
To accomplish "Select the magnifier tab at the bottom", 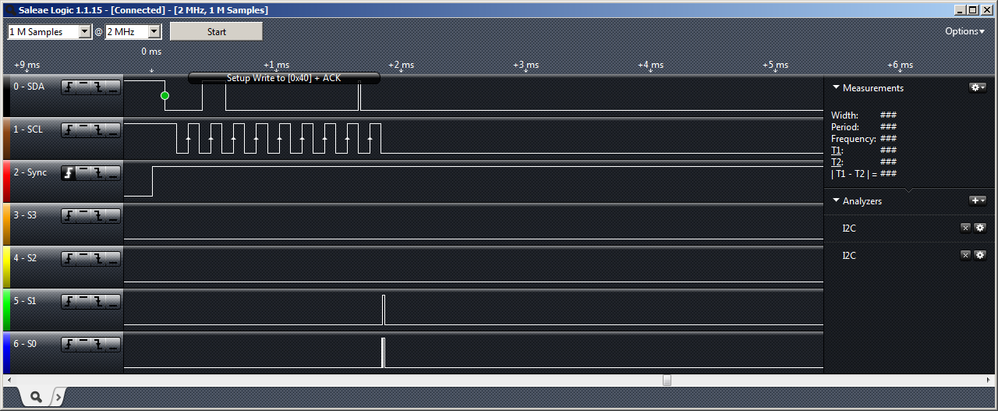I will click(x=36, y=397).
